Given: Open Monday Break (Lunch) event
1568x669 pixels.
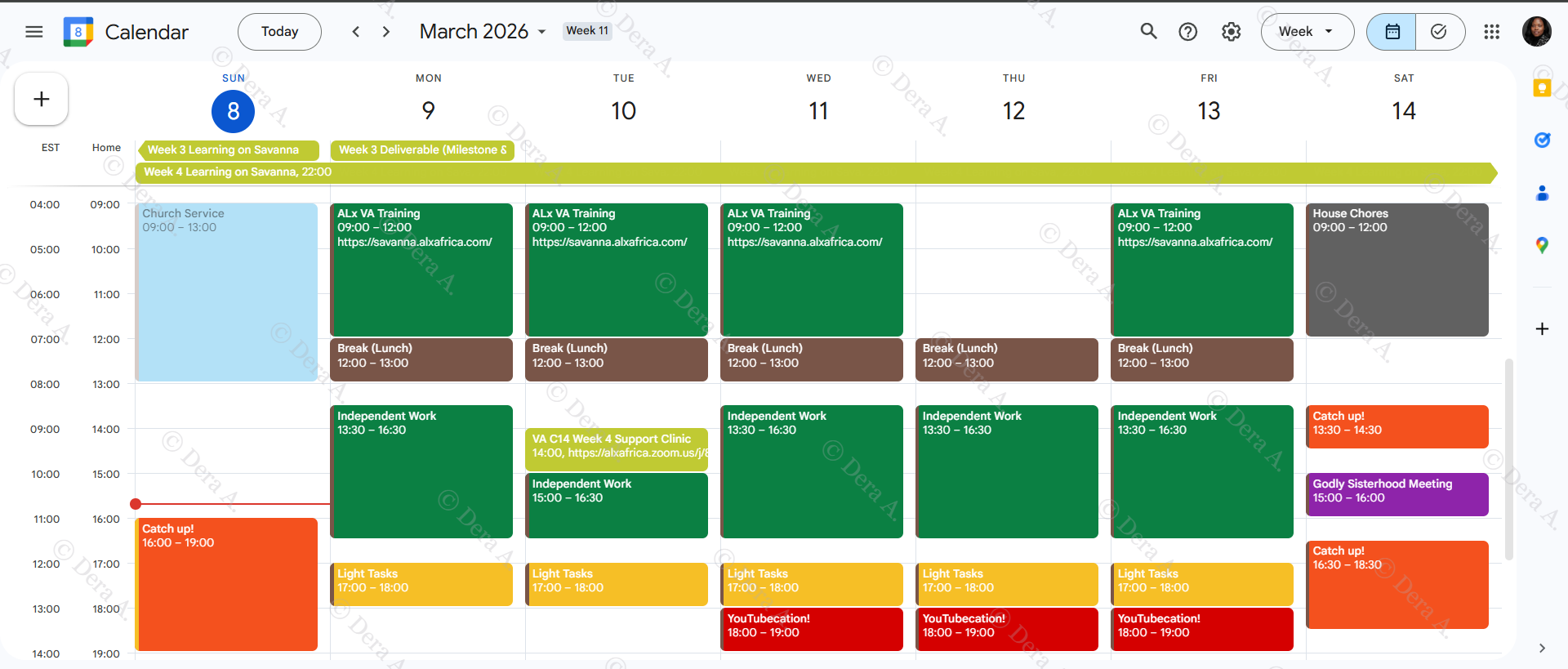Looking at the screenshot, I should point(421,359).
